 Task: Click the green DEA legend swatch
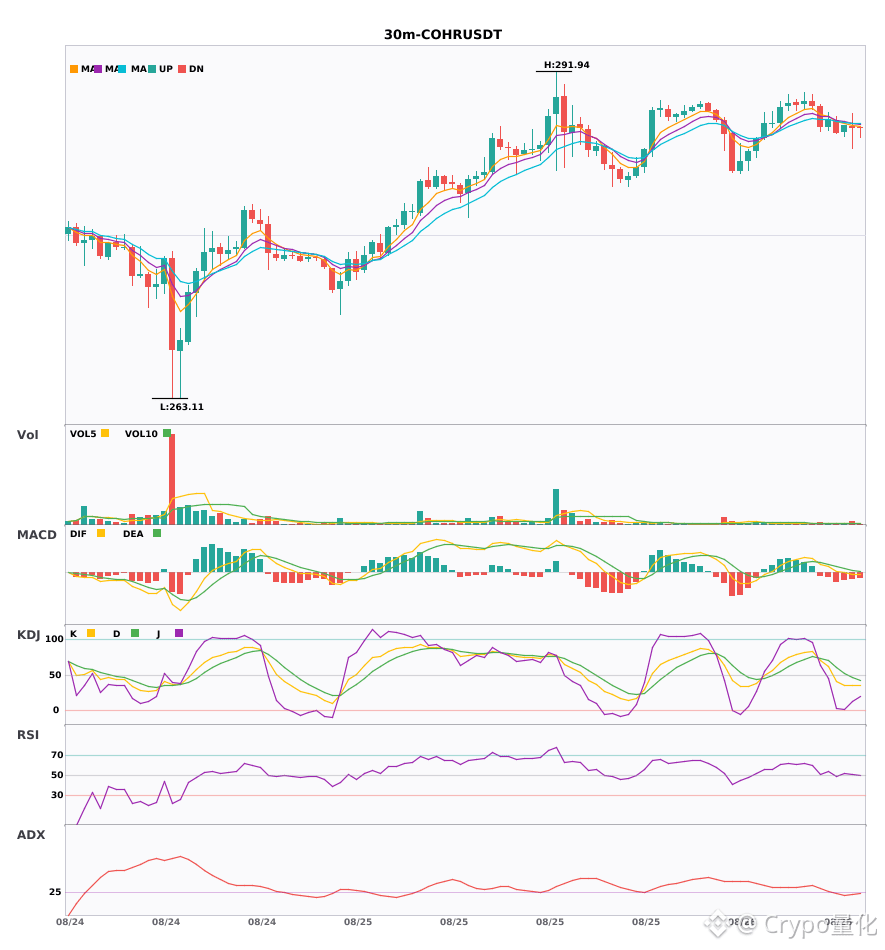[157, 533]
